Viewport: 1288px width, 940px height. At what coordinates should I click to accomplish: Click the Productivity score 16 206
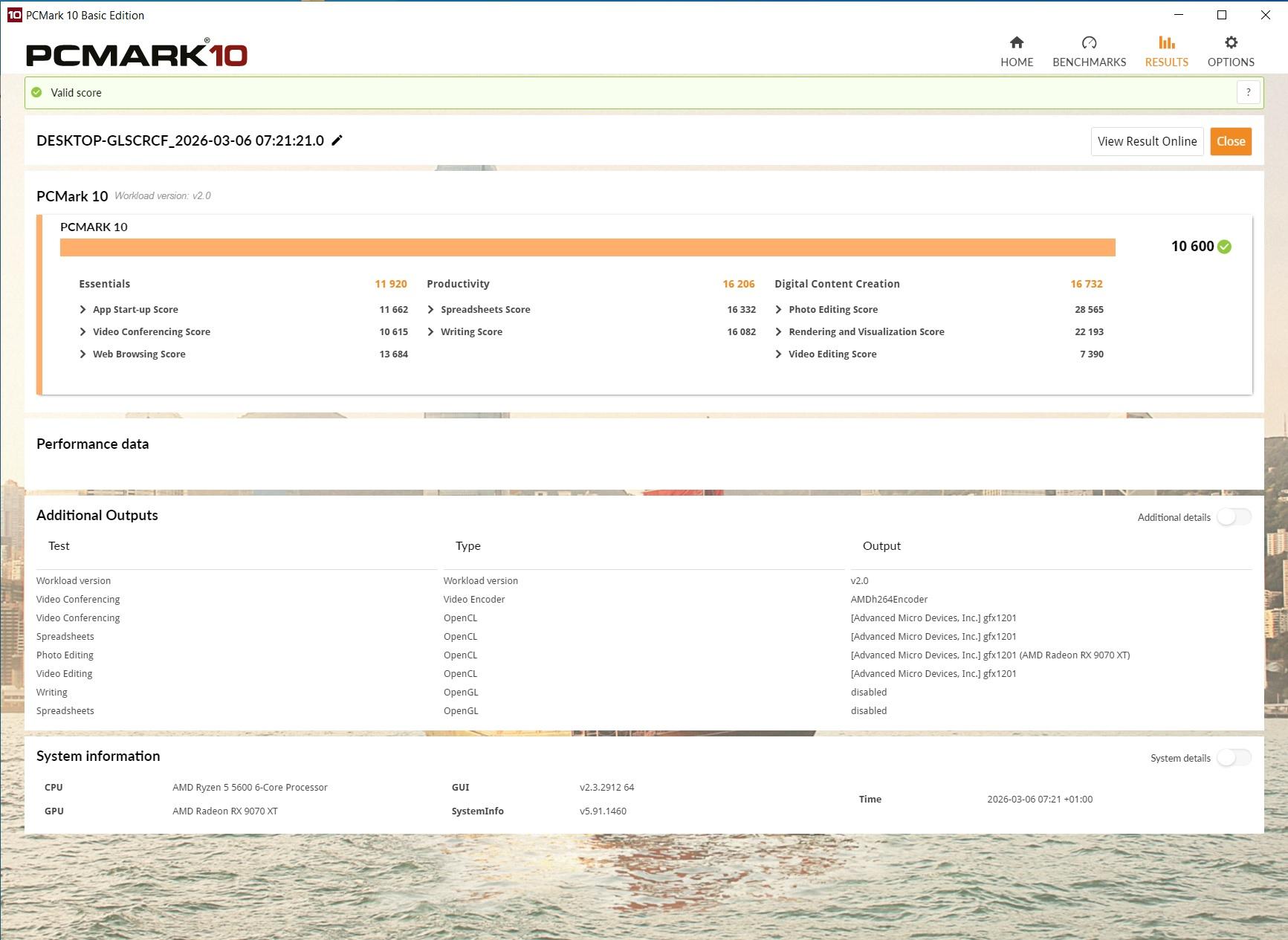(x=738, y=284)
